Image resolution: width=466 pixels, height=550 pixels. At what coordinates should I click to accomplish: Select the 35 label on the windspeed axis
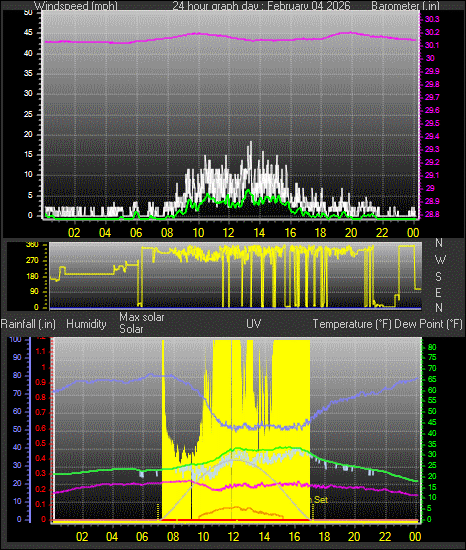pyautogui.click(x=28, y=73)
